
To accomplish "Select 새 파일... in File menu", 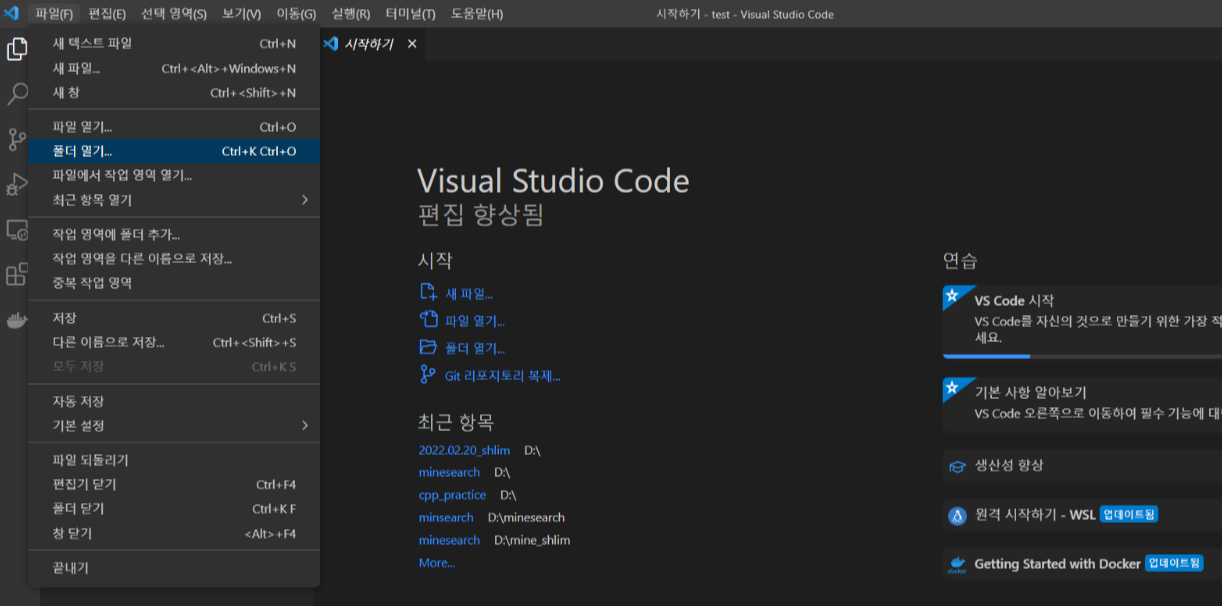I will click(x=174, y=68).
